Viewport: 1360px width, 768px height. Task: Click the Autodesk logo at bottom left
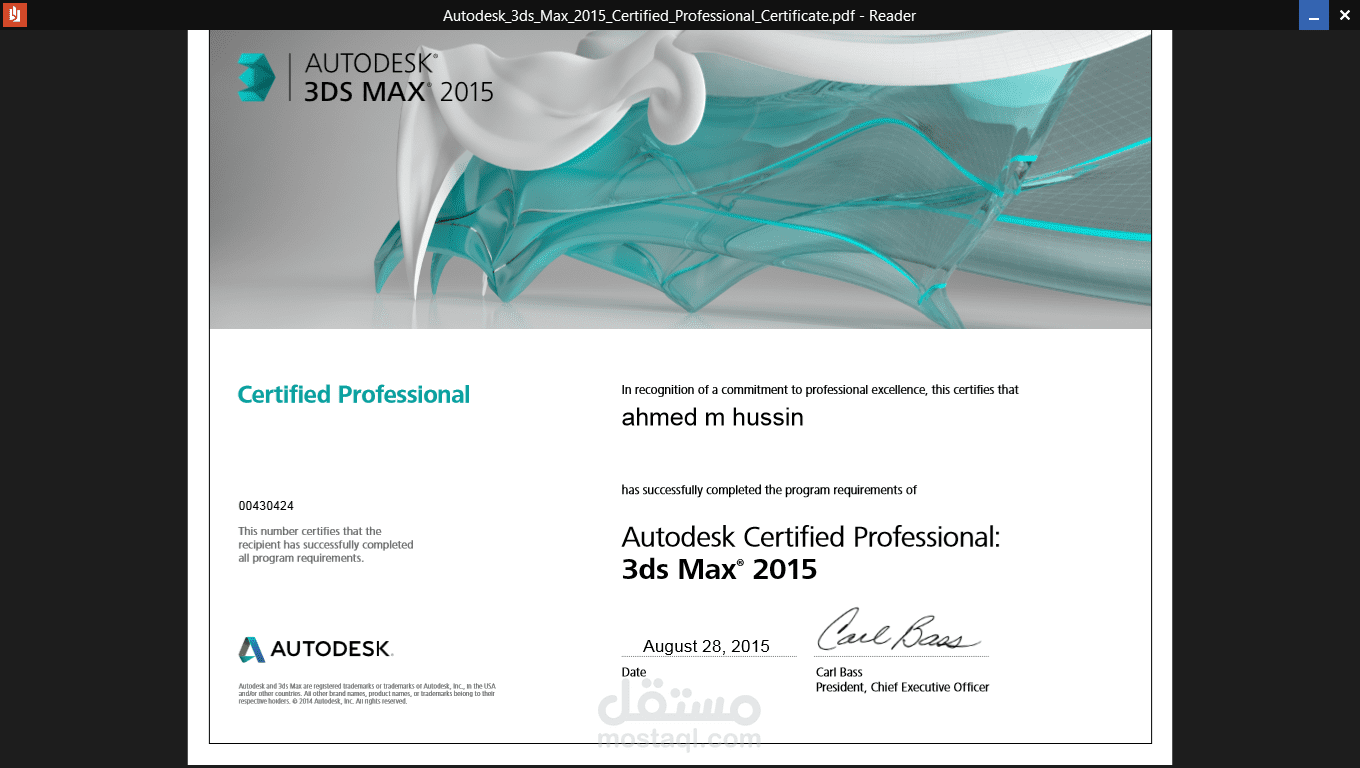point(315,649)
